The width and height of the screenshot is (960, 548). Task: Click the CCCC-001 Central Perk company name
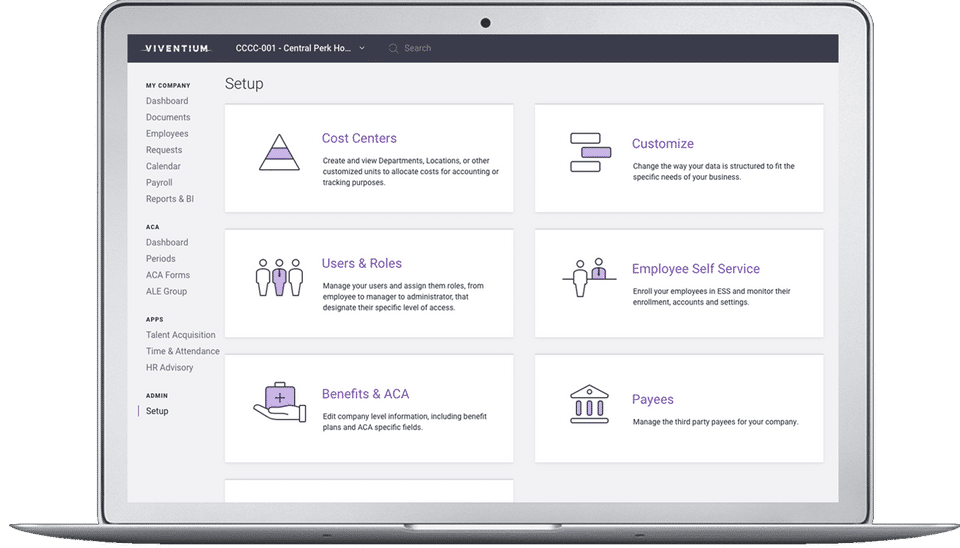pyautogui.click(x=293, y=48)
